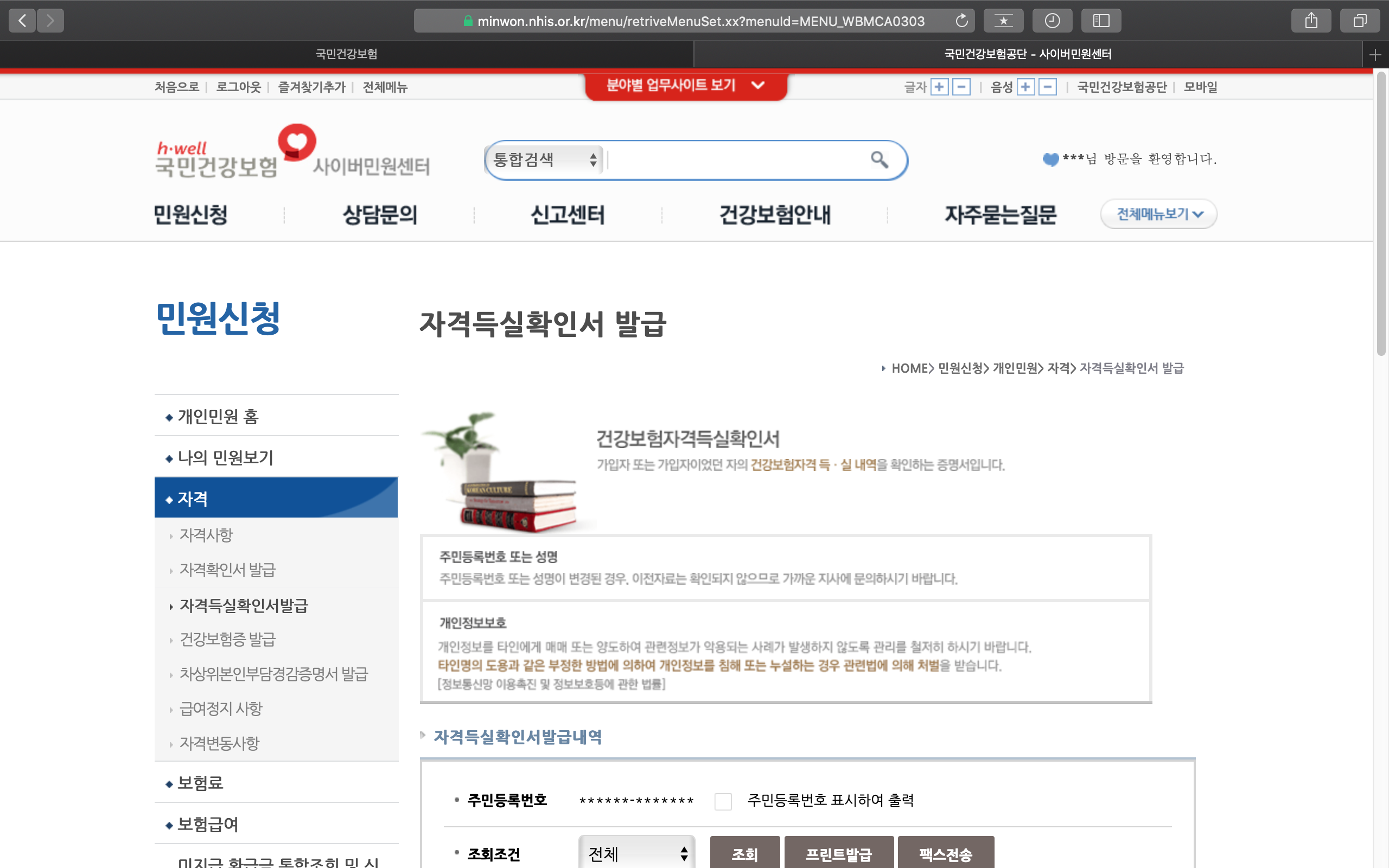1389x868 pixels.
Task: Open Safari history clock icon
Action: [x=1052, y=21]
